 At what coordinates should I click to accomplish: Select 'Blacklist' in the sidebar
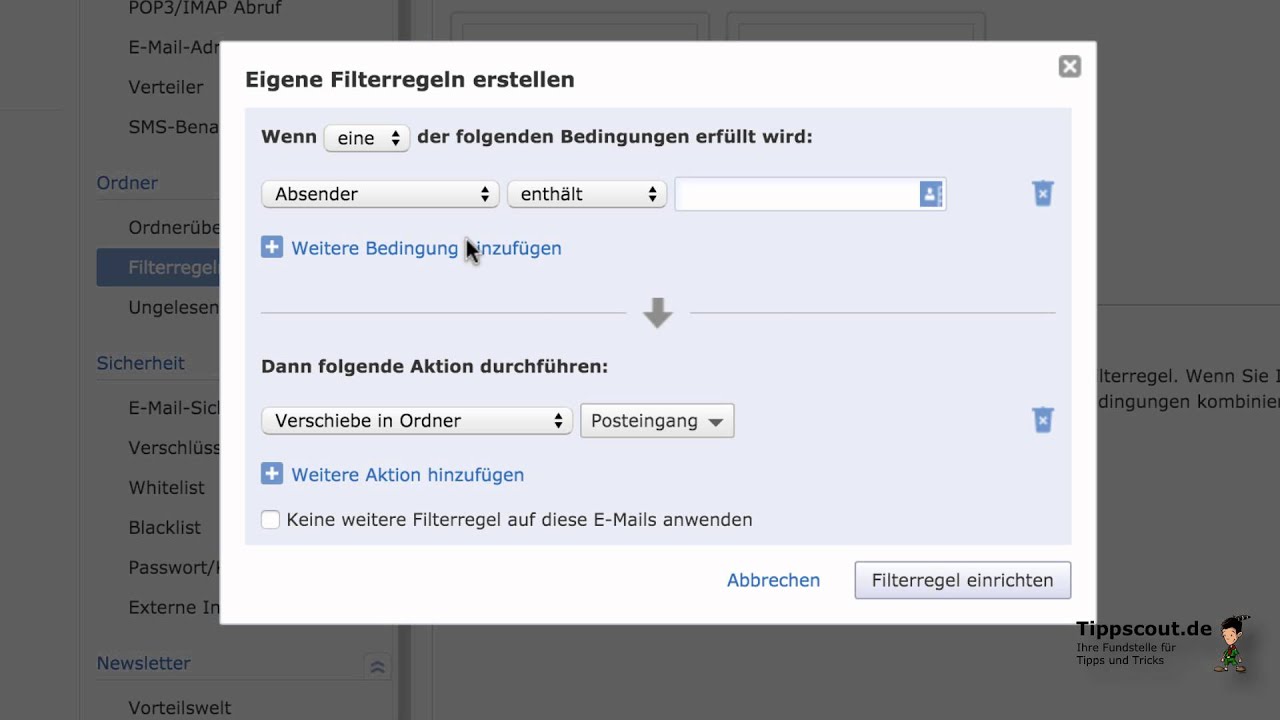(x=164, y=528)
